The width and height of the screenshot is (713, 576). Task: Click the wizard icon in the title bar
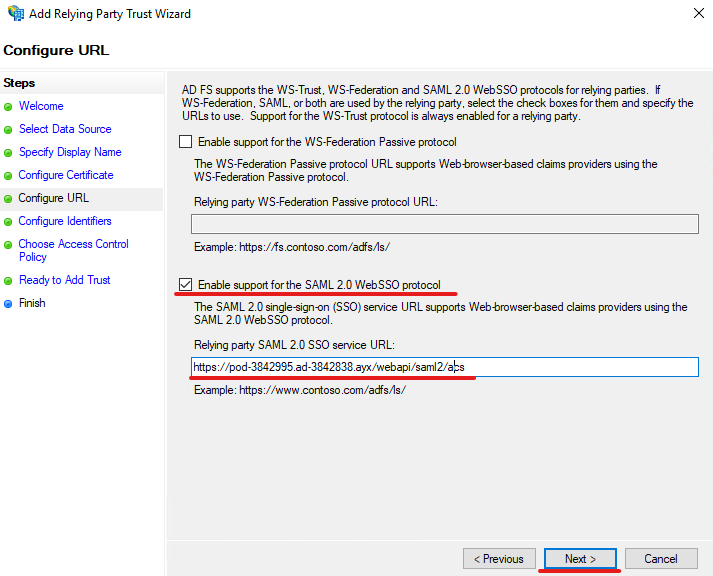tap(16, 13)
